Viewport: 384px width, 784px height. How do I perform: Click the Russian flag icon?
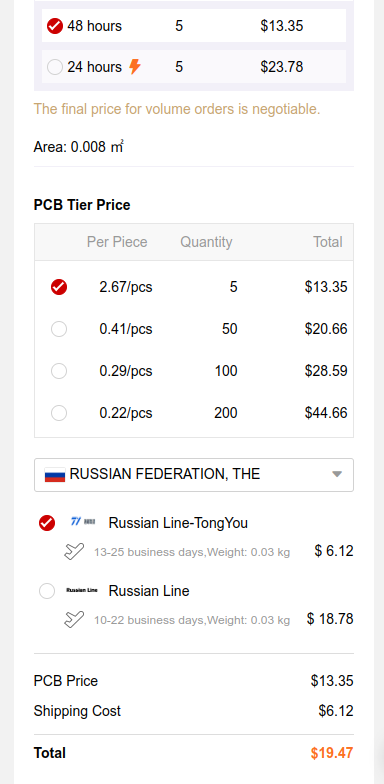click(55, 474)
